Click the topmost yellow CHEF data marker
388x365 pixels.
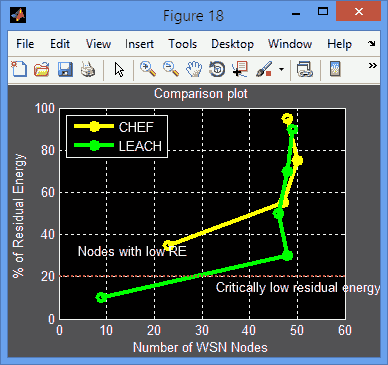pos(287,119)
